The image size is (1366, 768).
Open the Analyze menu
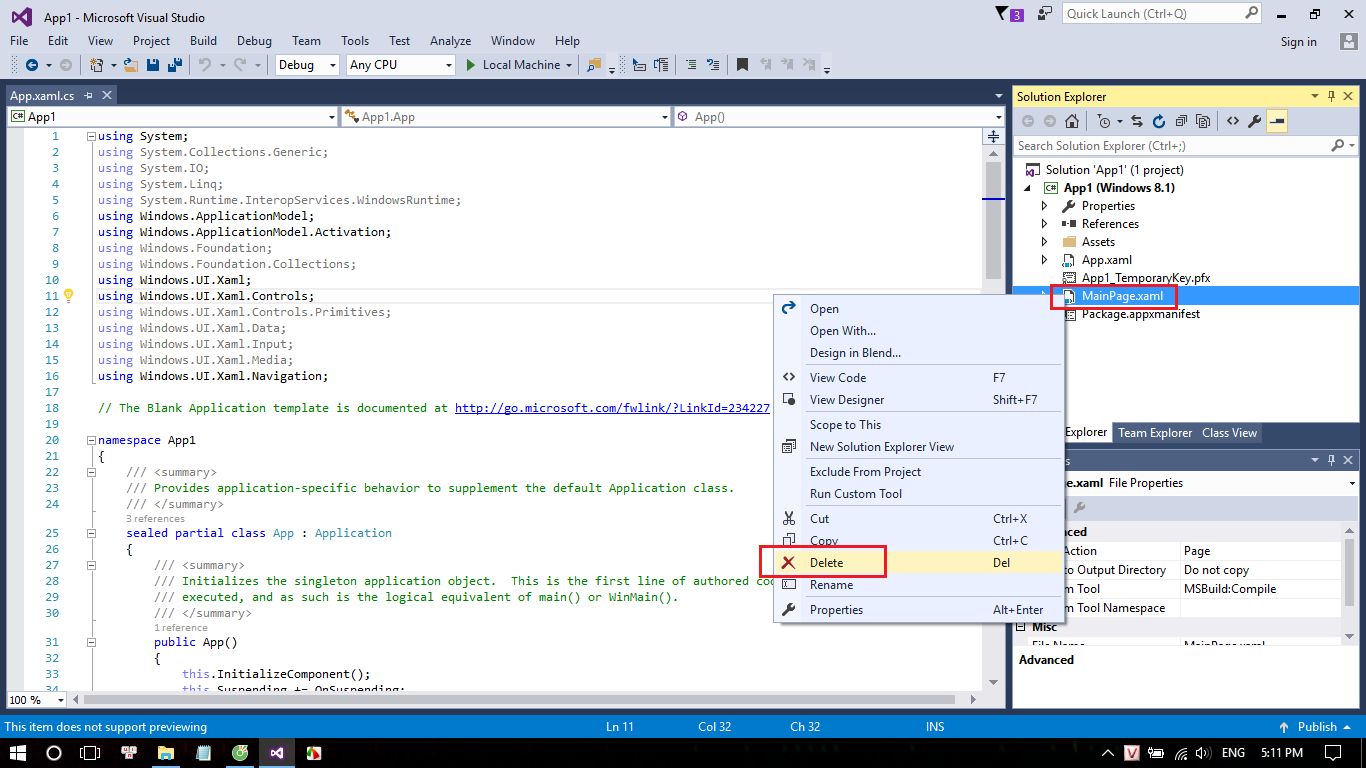[450, 41]
